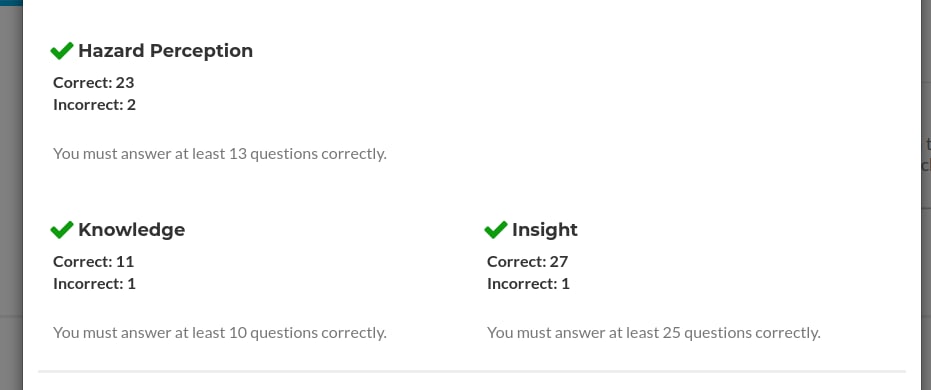This screenshot has width=931, height=390.
Task: Select the Insight section heading
Action: click(x=544, y=230)
